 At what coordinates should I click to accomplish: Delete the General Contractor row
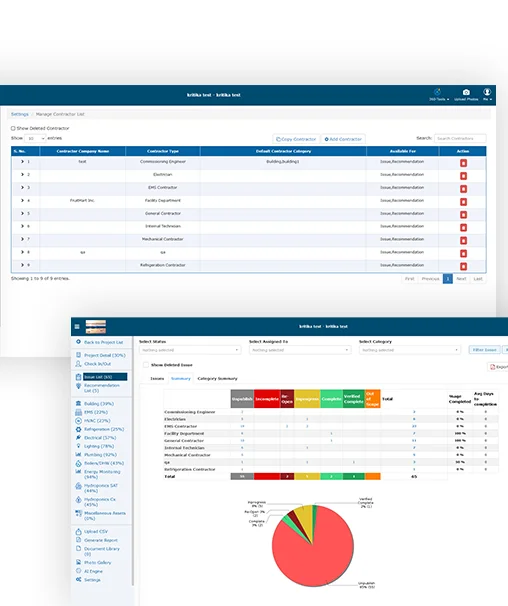tap(463, 215)
